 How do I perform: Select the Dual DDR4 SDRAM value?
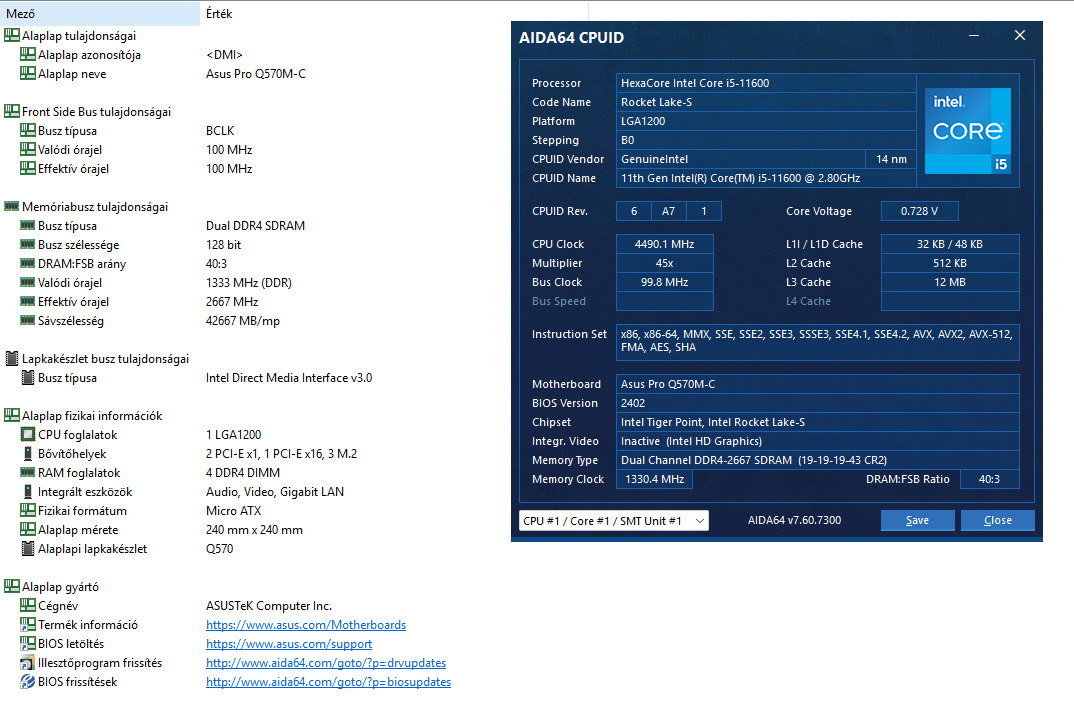[x=255, y=225]
